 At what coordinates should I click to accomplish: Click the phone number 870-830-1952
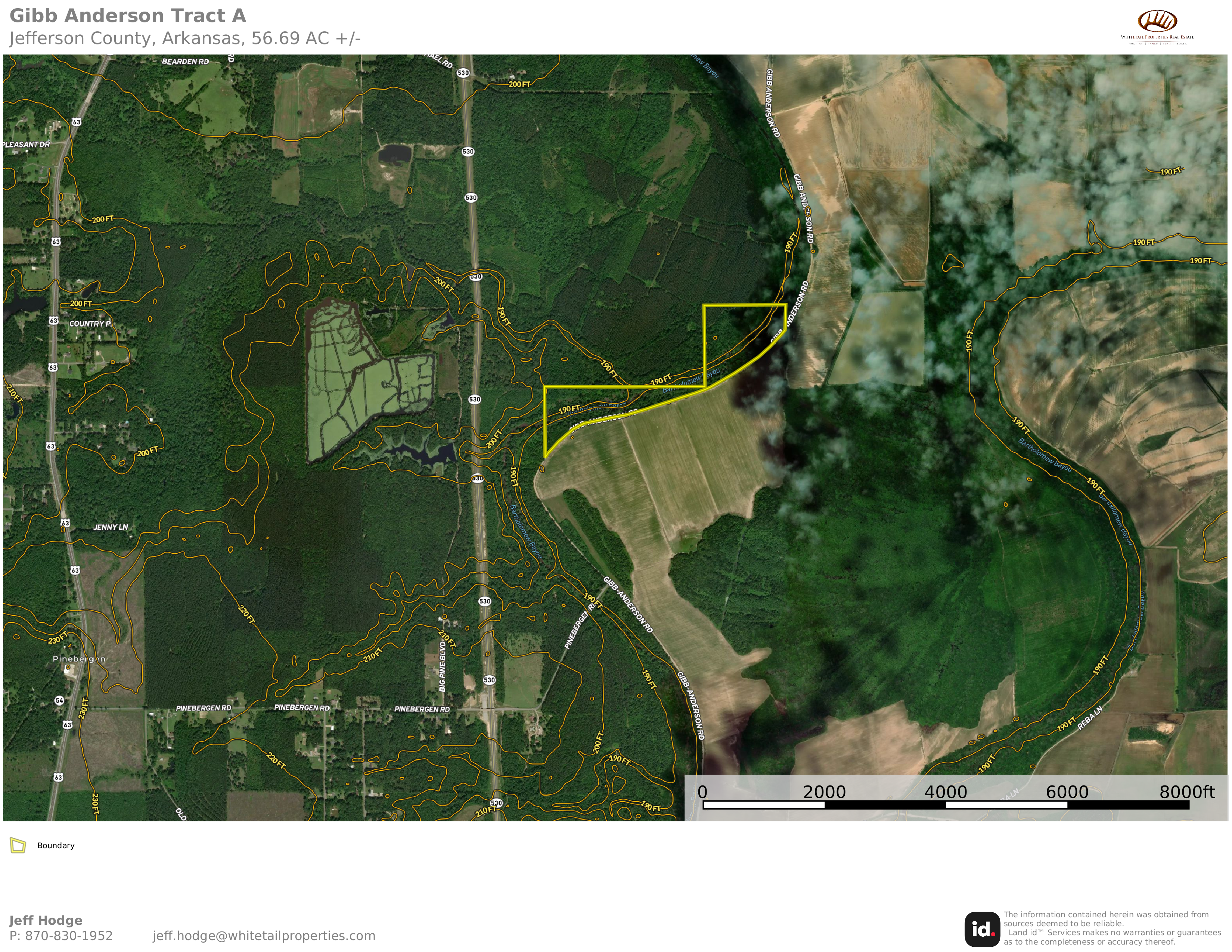click(69, 936)
